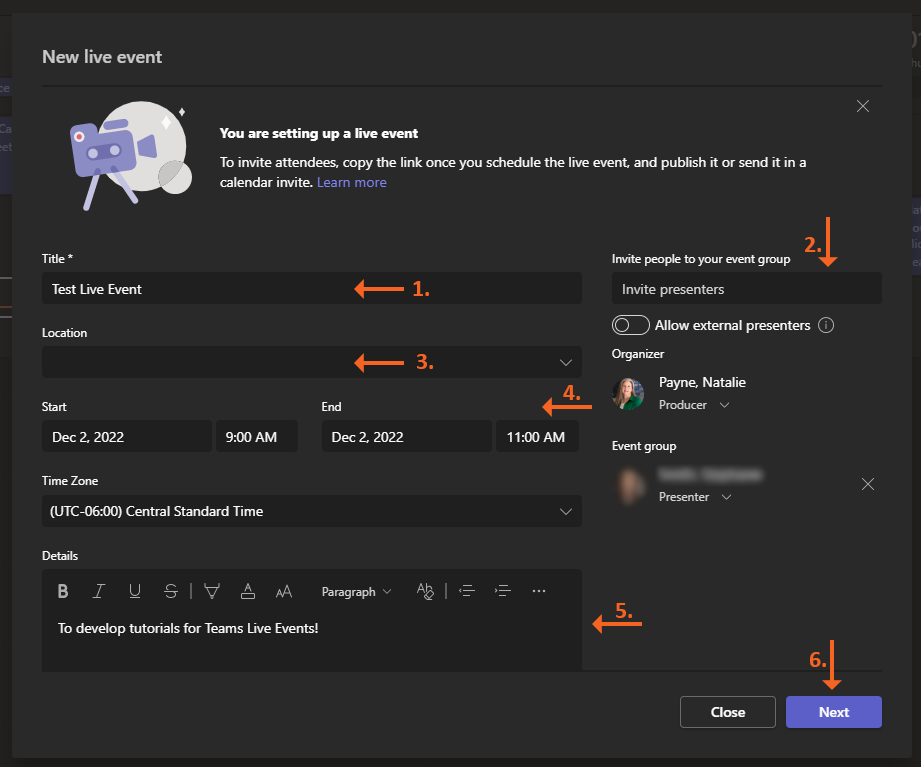Viewport: 921px width, 767px height.
Task: Increase indent of the details text
Action: [503, 591]
